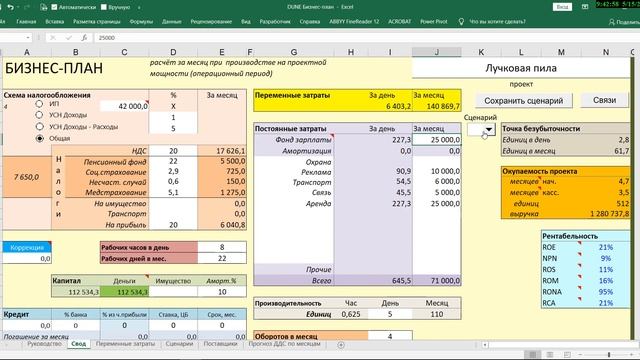The image size is (640, 360).
Task: Switch to Прогноз ДДС по месяцам sheet
Action: [x=284, y=344]
